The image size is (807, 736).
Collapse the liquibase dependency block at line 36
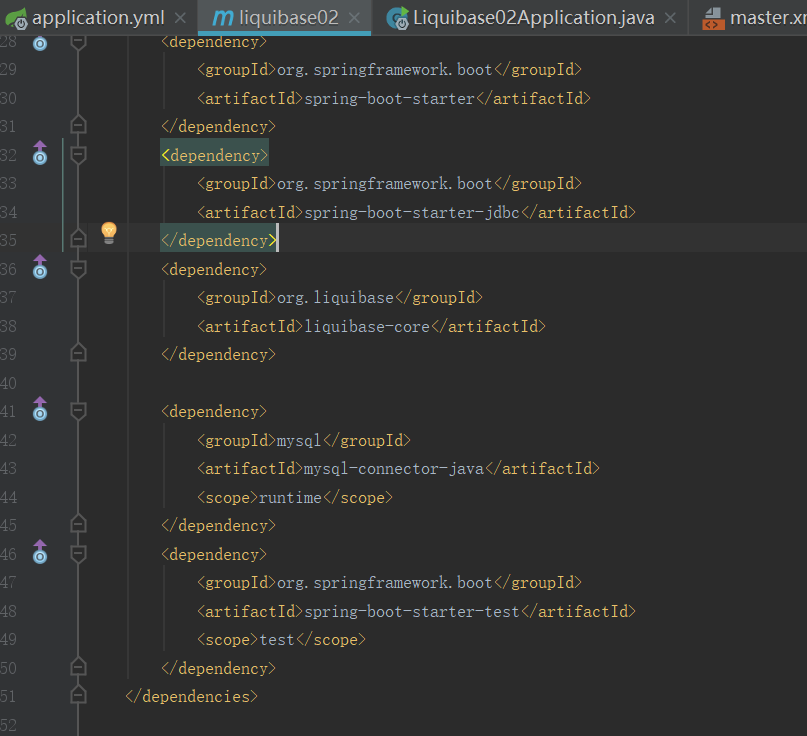pyautogui.click(x=78, y=269)
